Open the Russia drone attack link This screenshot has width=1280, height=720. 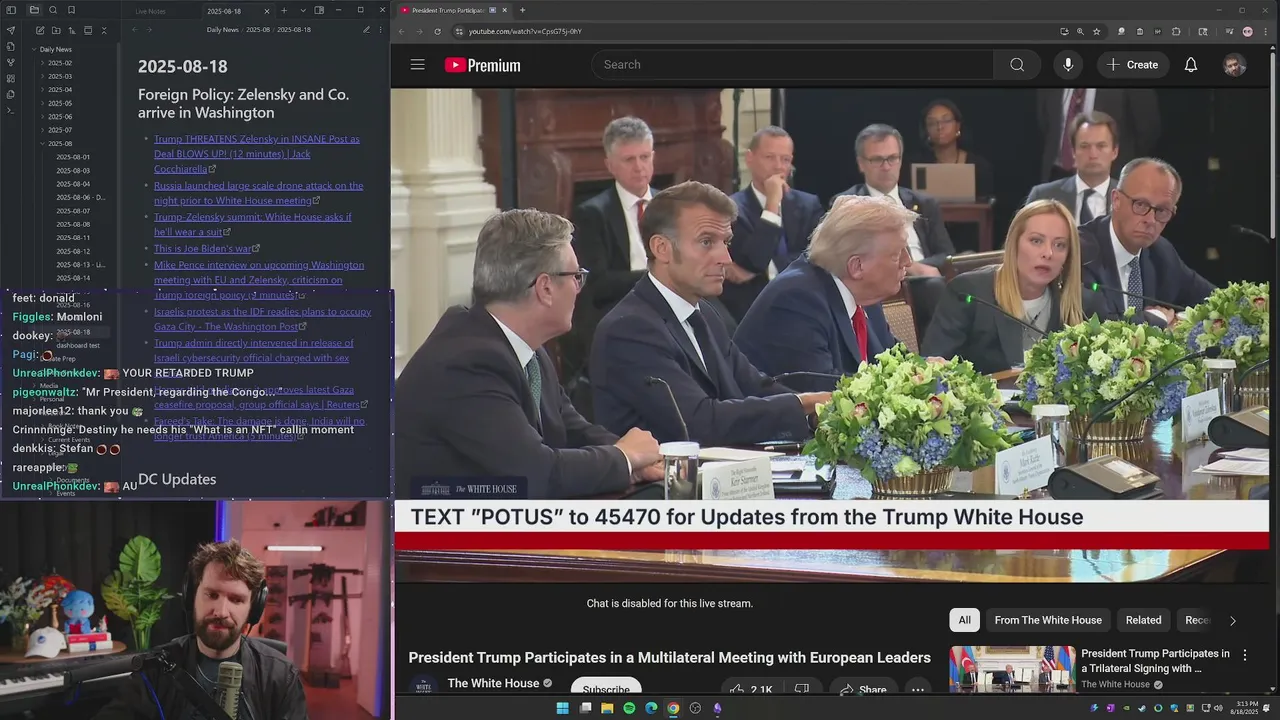pos(258,193)
